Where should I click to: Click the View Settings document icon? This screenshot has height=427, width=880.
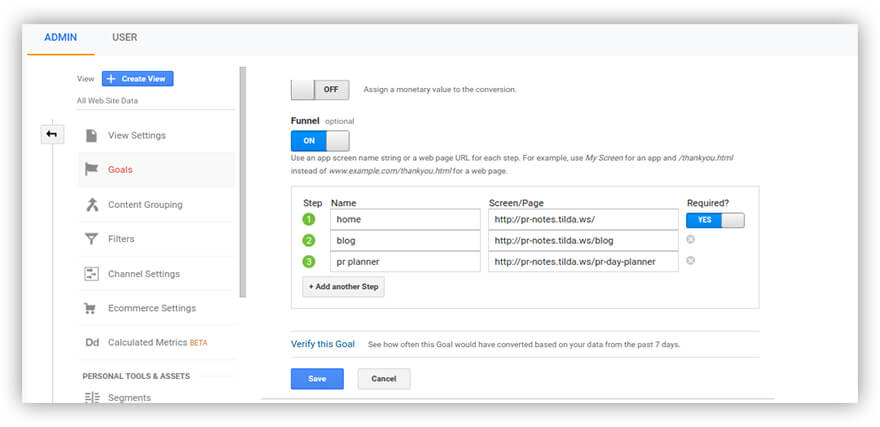click(92, 135)
